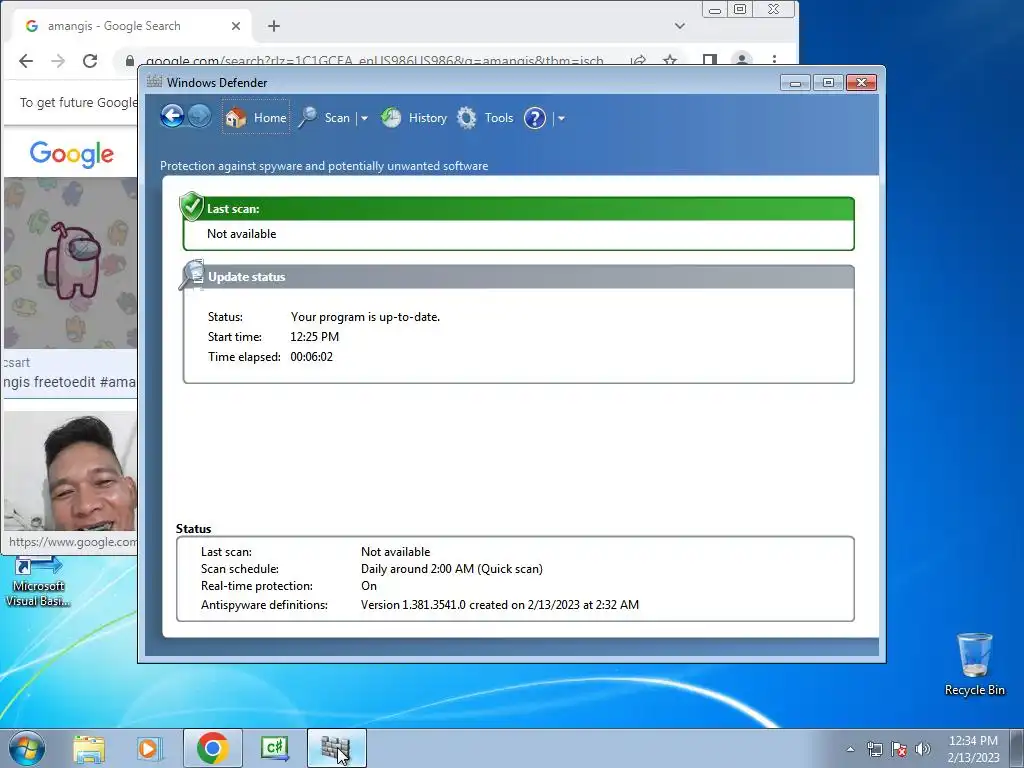1024x768 pixels.
Task: Open a new tab in Chrome
Action: pos(274,26)
